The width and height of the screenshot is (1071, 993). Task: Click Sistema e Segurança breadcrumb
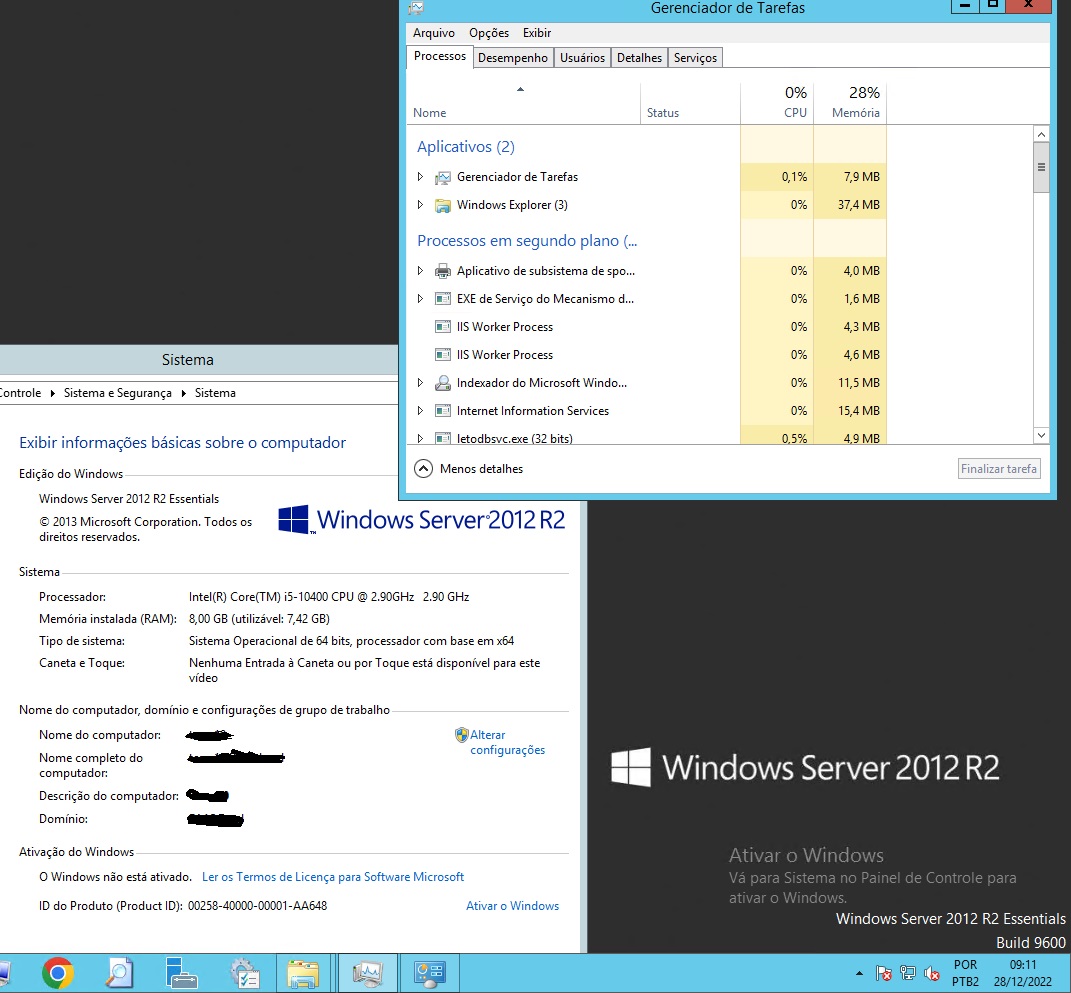(117, 393)
